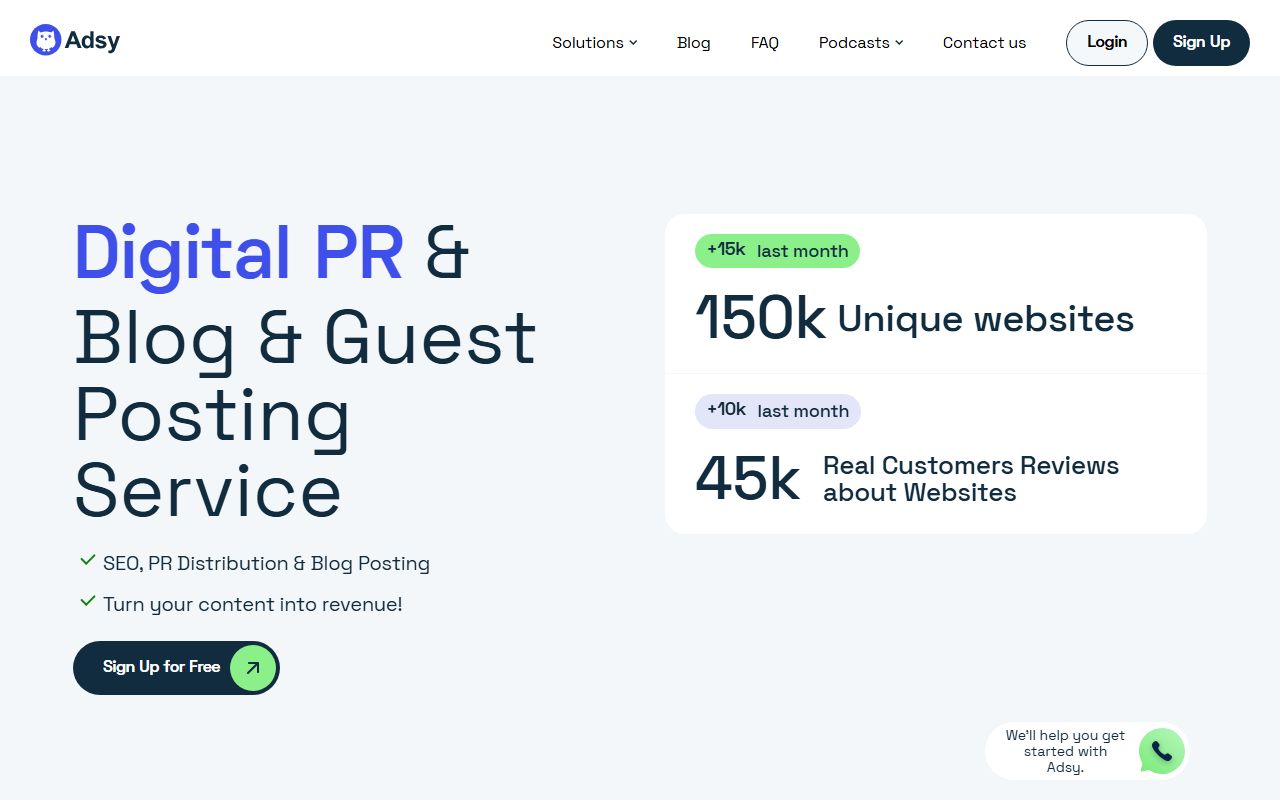Click the green phone call icon
This screenshot has height=800, width=1280.
point(1162,751)
